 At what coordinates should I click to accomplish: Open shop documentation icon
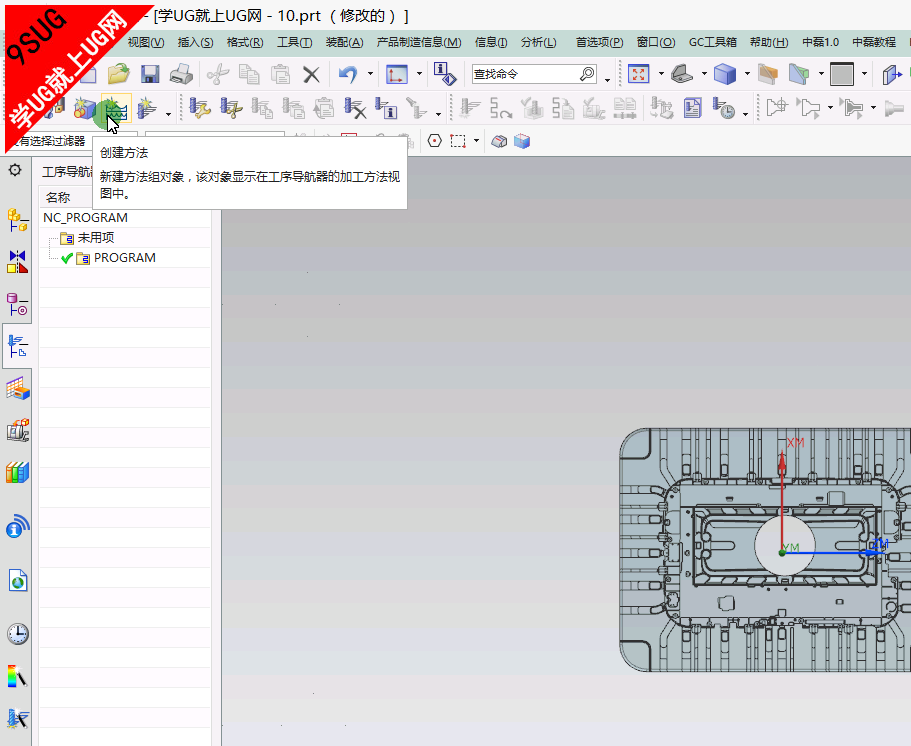693,108
